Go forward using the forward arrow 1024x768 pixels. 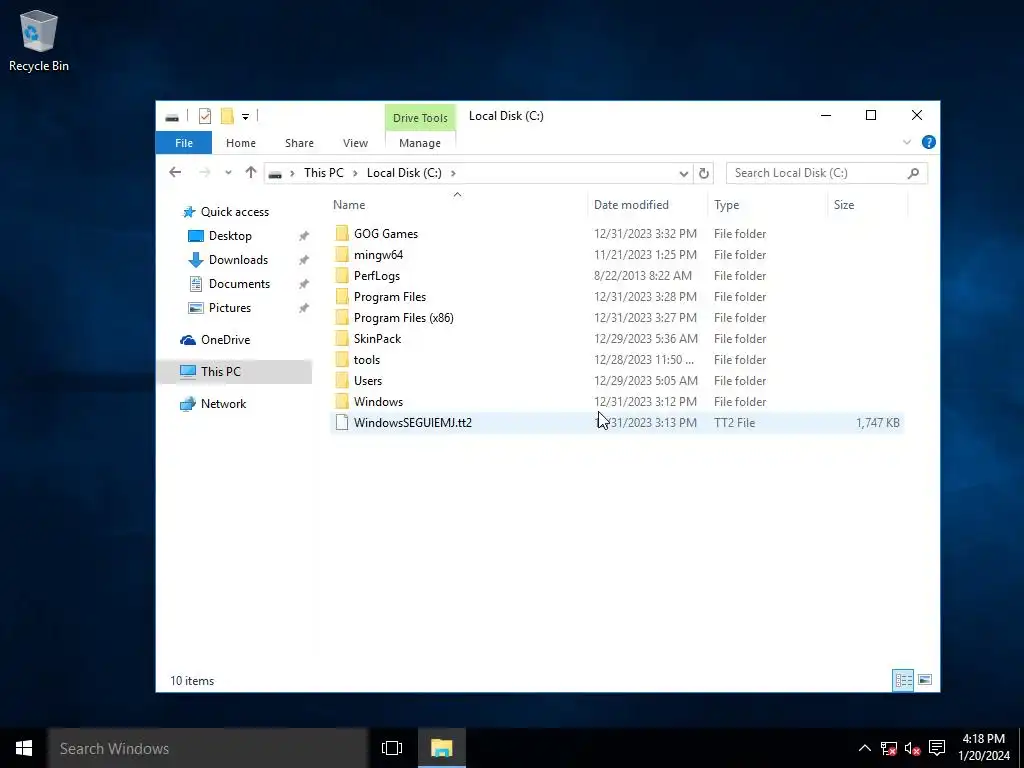tap(204, 172)
